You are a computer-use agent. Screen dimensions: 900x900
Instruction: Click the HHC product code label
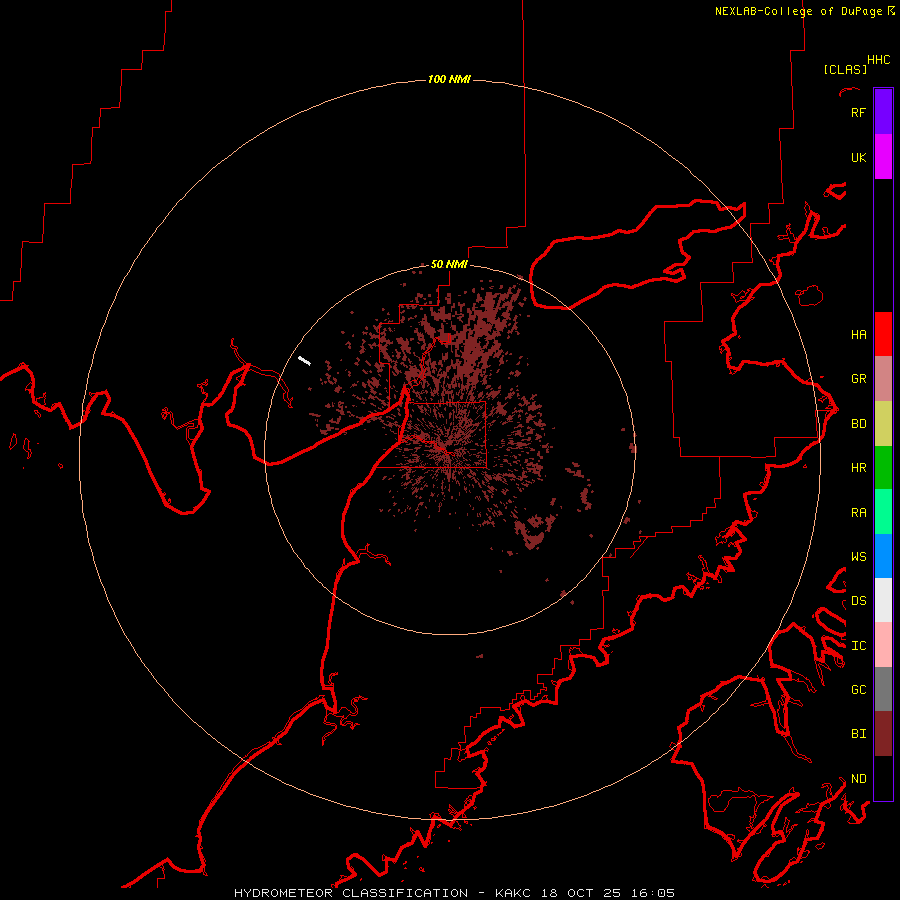[878, 60]
